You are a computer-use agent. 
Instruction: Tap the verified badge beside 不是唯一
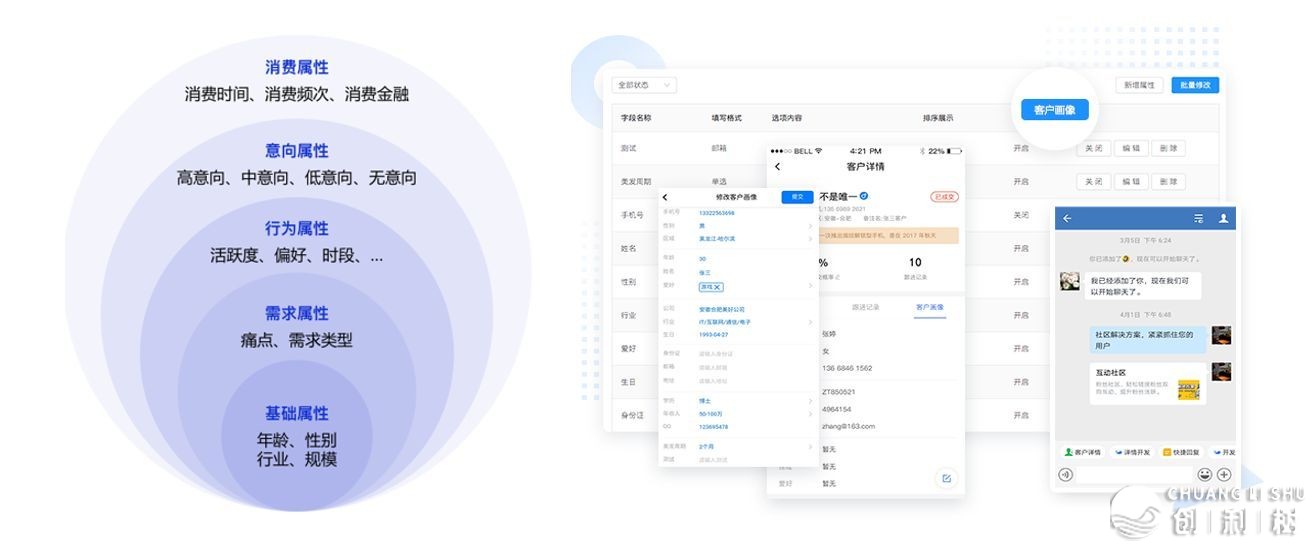(864, 196)
